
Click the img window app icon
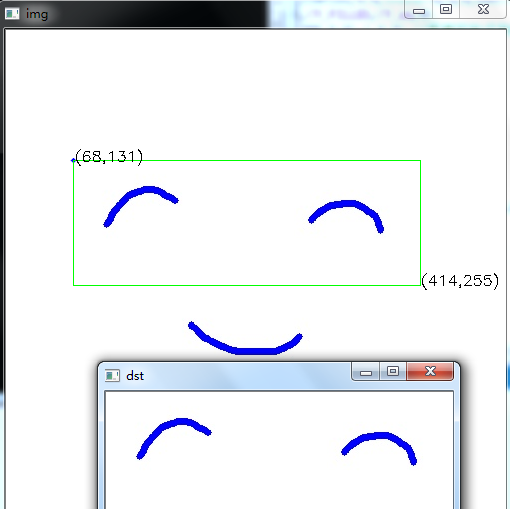coord(12,14)
